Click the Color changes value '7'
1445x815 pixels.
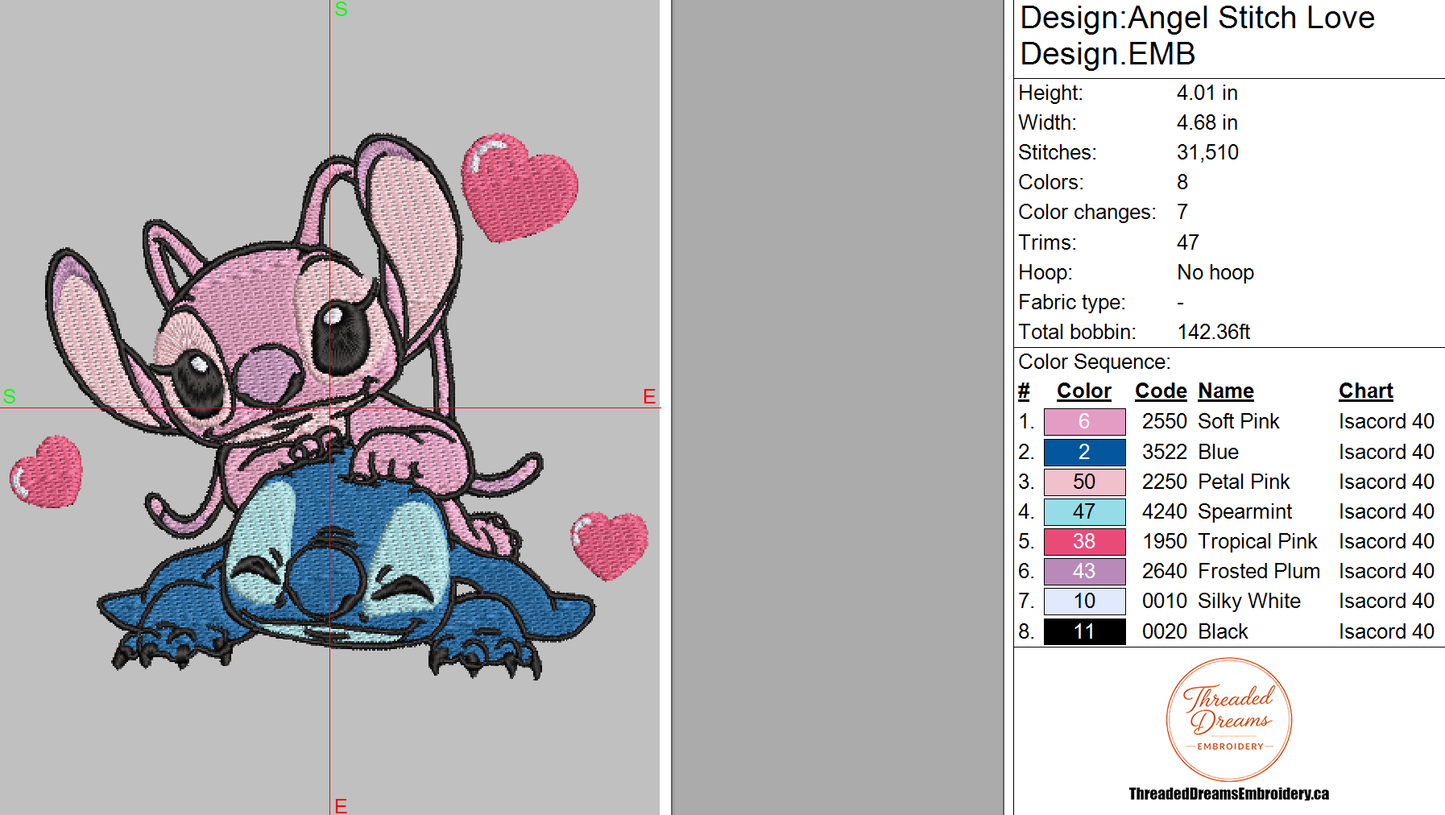coord(1183,213)
